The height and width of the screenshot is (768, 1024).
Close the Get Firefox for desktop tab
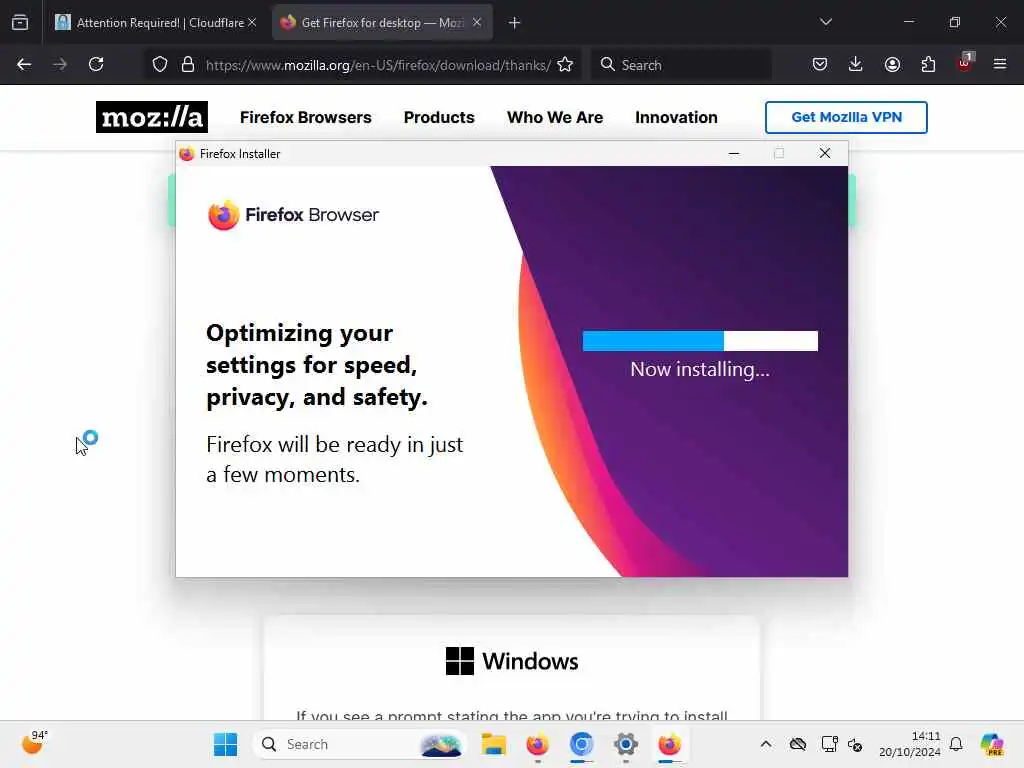477,22
